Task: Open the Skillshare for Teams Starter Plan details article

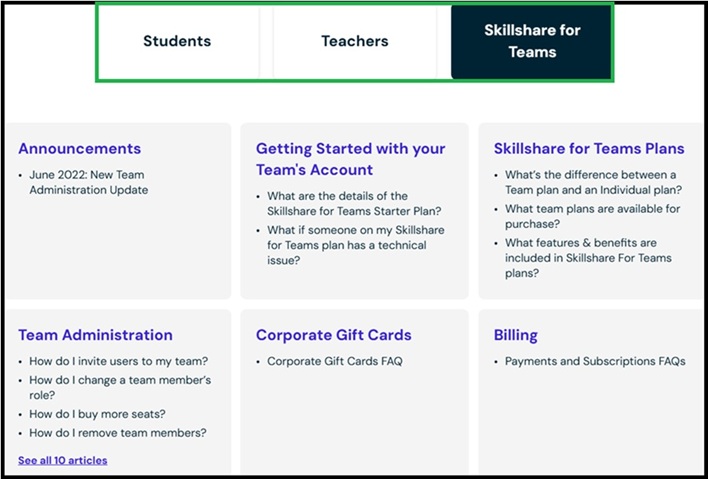Action: [353, 203]
